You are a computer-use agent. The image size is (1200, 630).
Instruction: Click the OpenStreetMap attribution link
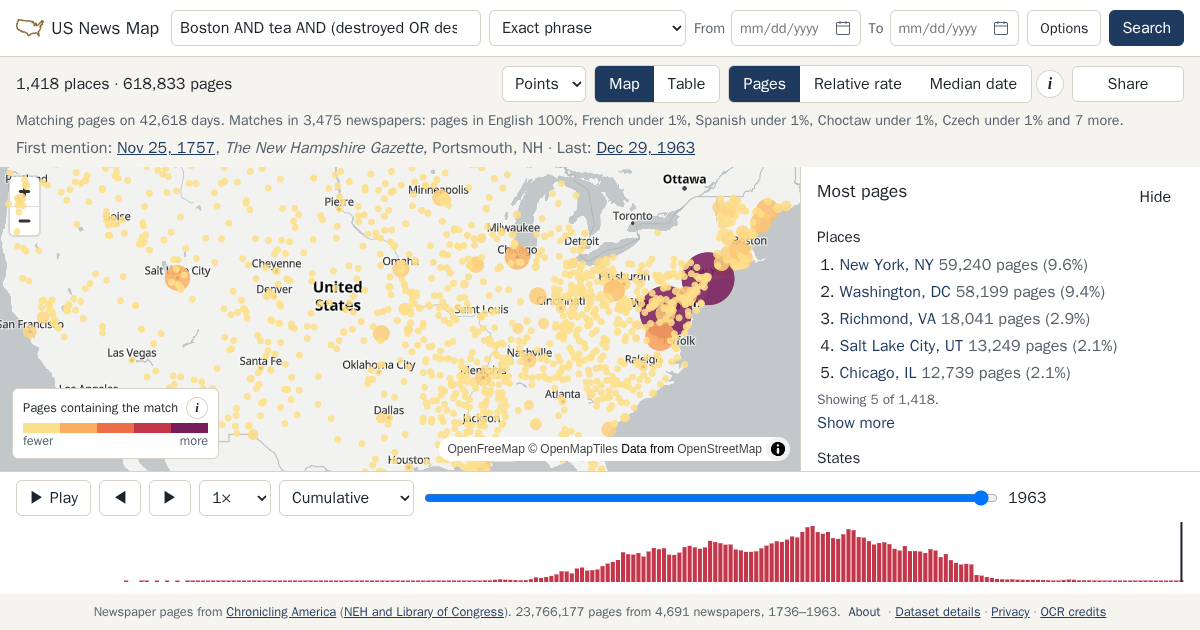click(719, 449)
